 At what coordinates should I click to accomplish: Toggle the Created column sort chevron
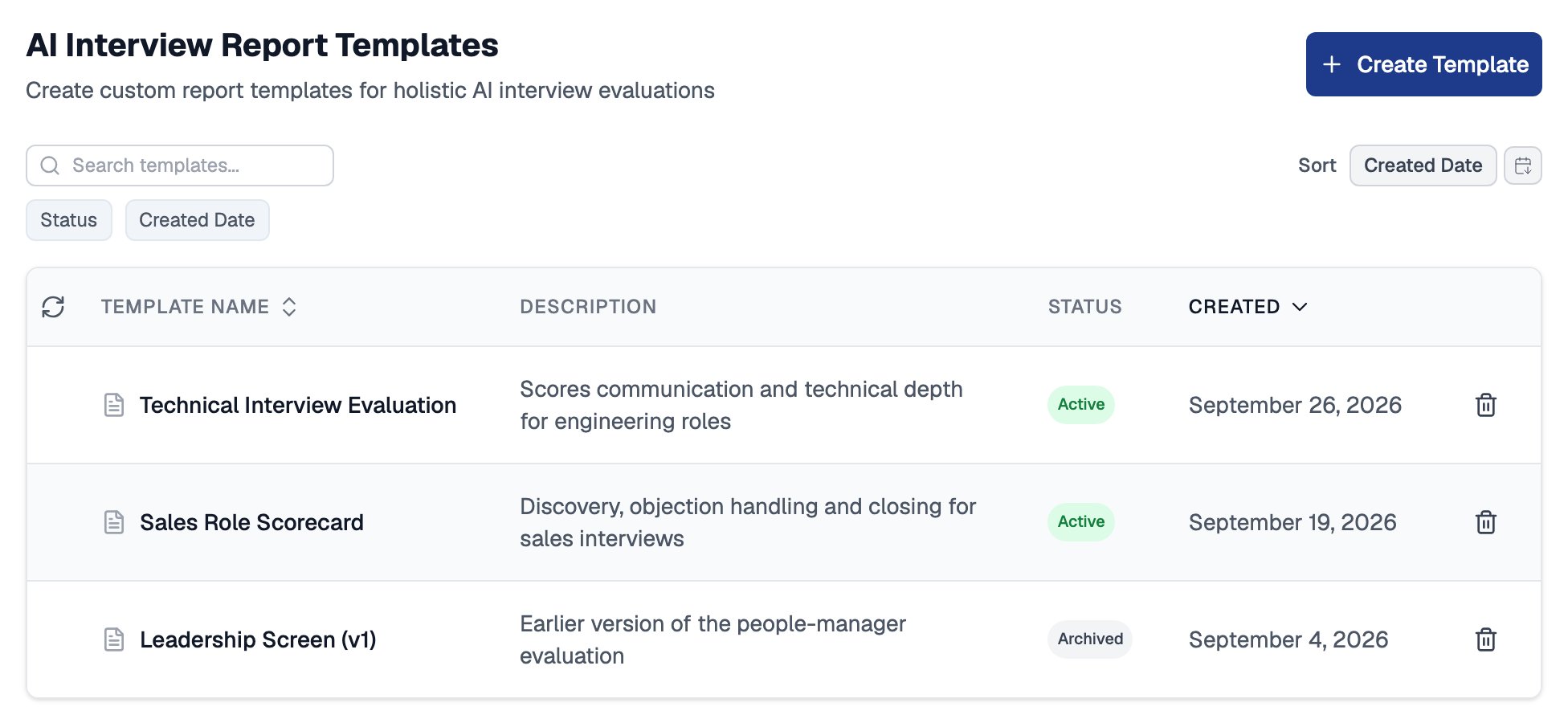[x=1300, y=307]
